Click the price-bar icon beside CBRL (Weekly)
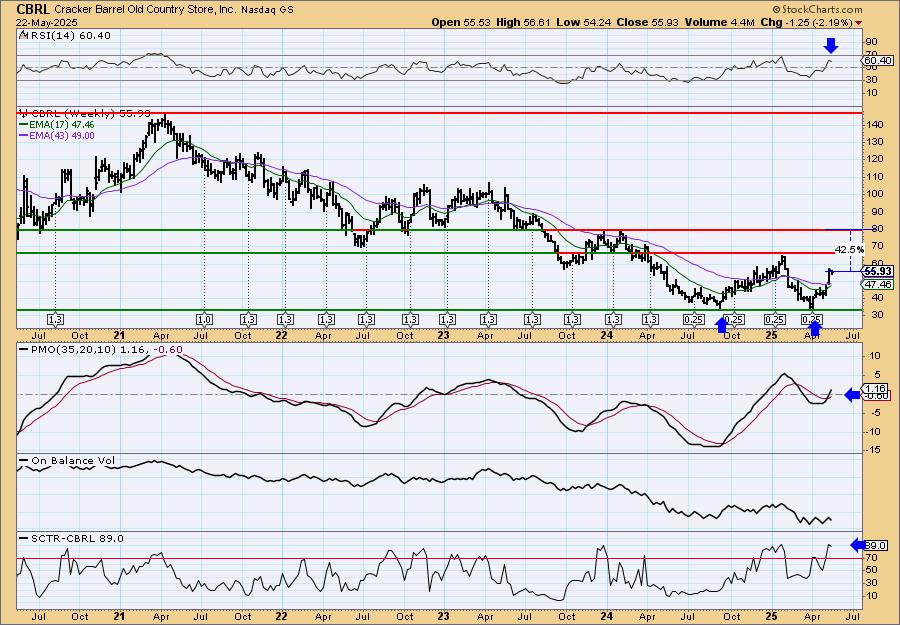 pos(23,113)
